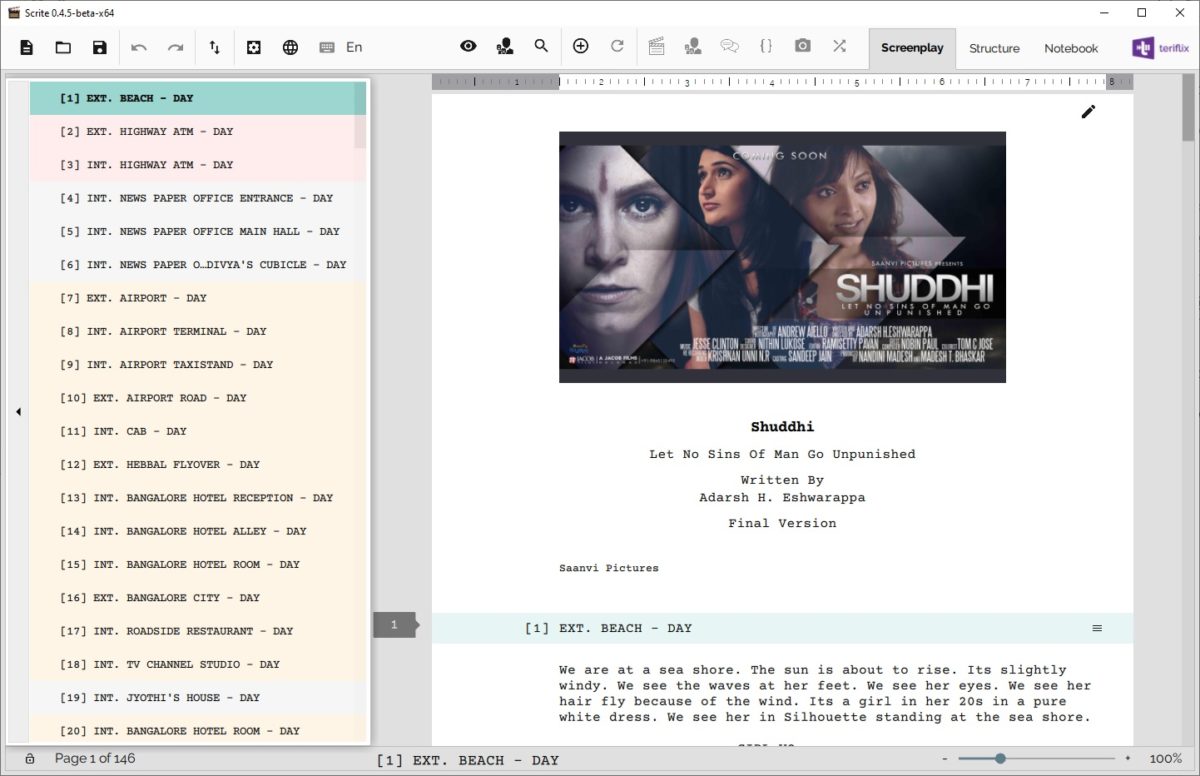1200x776 pixels.
Task: Click the refresh/reload icon
Action: pyautogui.click(x=617, y=47)
